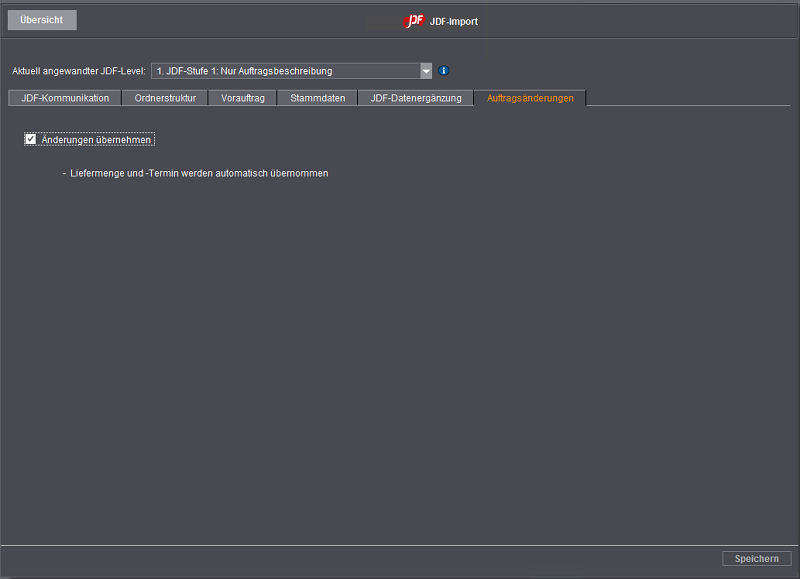
Task: View the Stammdaten tab
Action: (316, 98)
